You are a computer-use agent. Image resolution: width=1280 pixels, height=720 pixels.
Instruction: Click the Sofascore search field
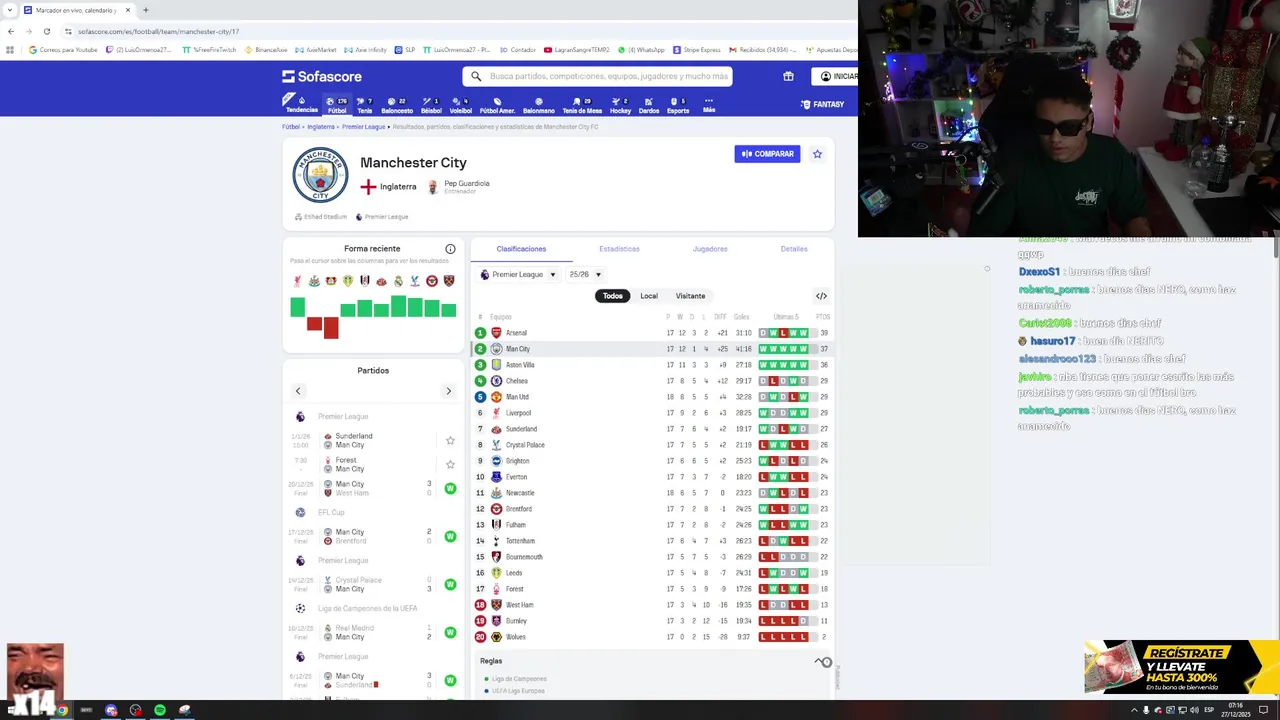pos(597,76)
